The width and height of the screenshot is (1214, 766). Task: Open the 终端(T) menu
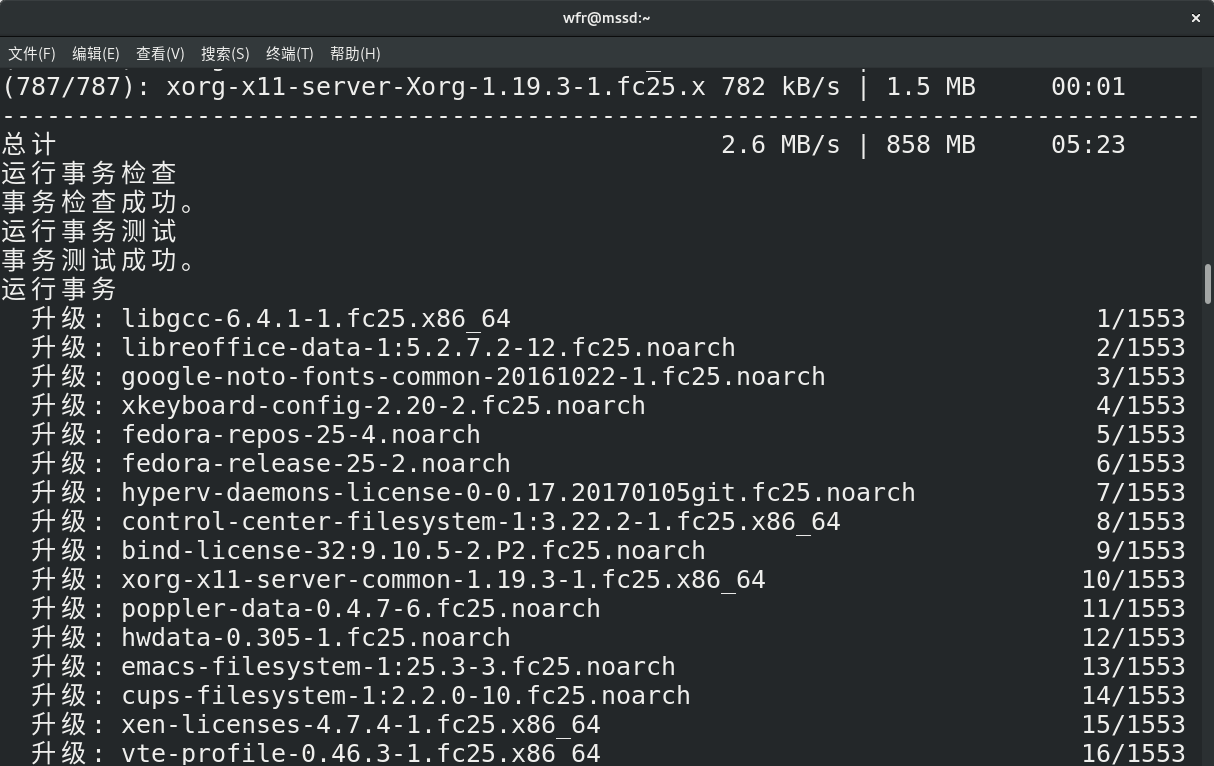pyautogui.click(x=290, y=54)
